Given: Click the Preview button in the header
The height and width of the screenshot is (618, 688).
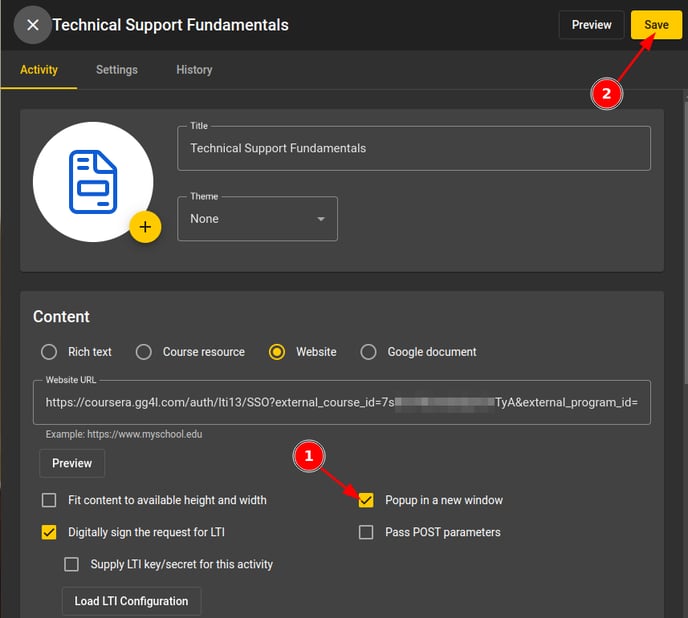Looking at the screenshot, I should coord(591,25).
